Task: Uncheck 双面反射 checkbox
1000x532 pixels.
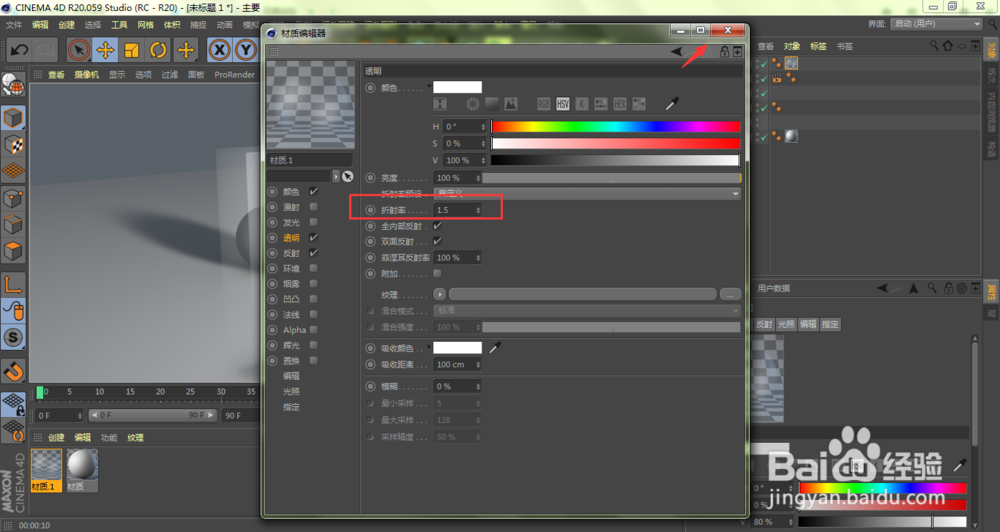Action: coord(438,241)
